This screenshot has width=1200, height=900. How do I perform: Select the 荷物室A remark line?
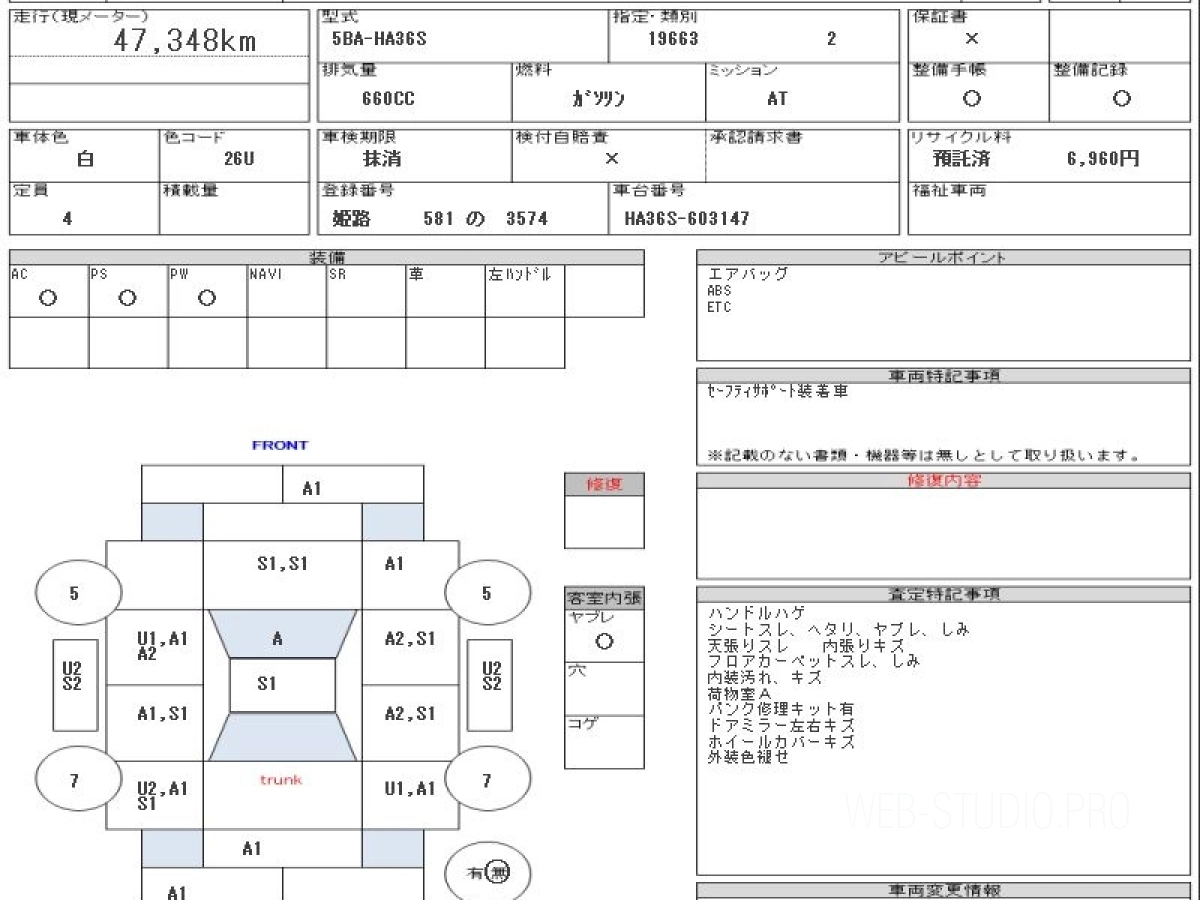tap(739, 693)
